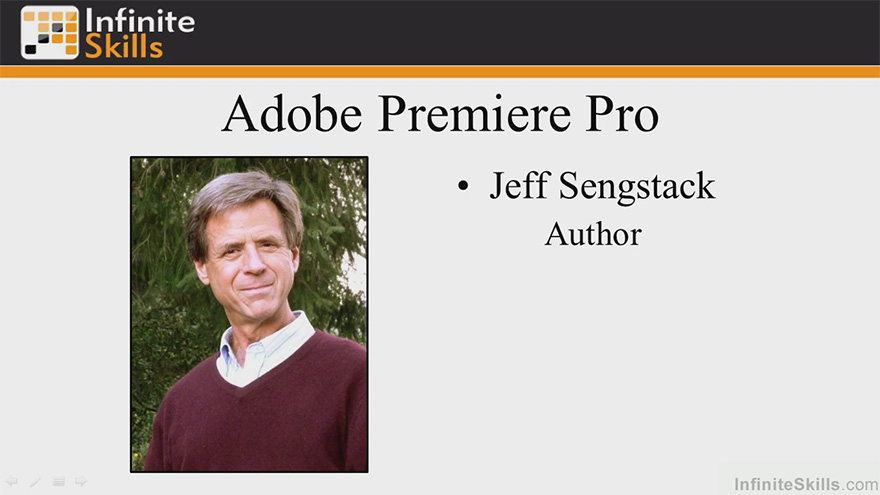This screenshot has height=495, width=880.
Task: Select the surname "Sengstack"
Action: point(637,187)
